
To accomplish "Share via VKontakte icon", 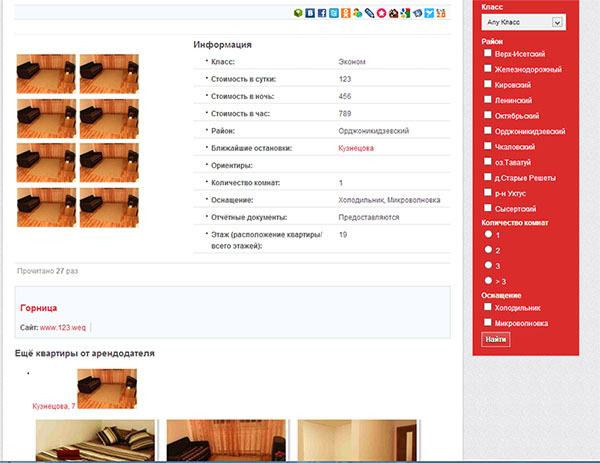I will 310,13.
